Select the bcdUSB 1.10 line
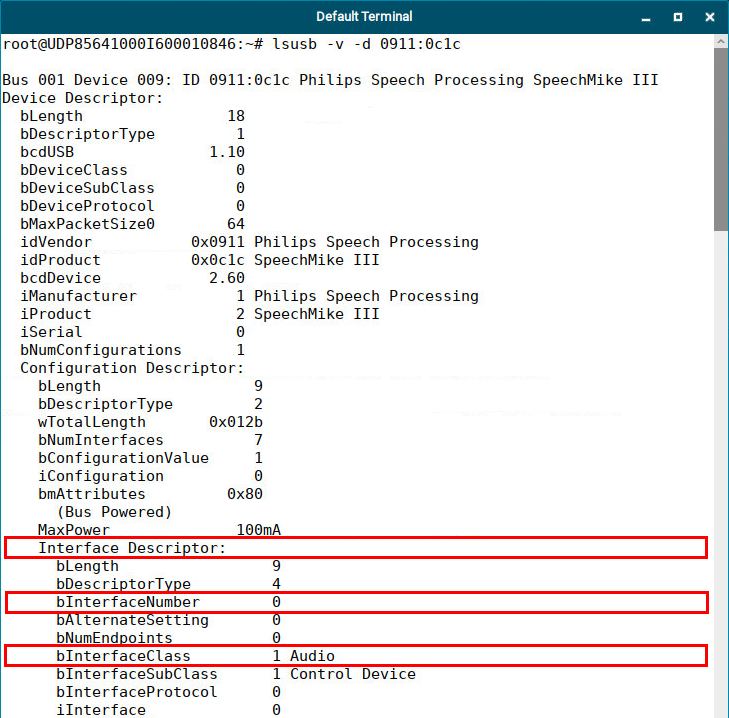The height and width of the screenshot is (718, 729). (x=133, y=152)
